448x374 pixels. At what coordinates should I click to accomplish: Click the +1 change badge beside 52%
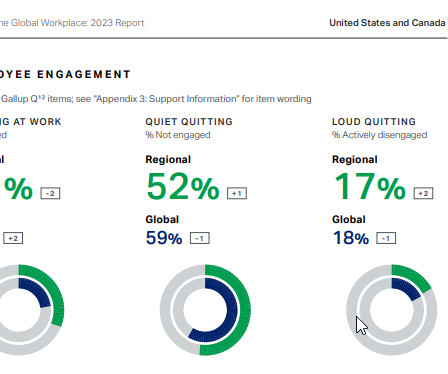tap(237, 193)
